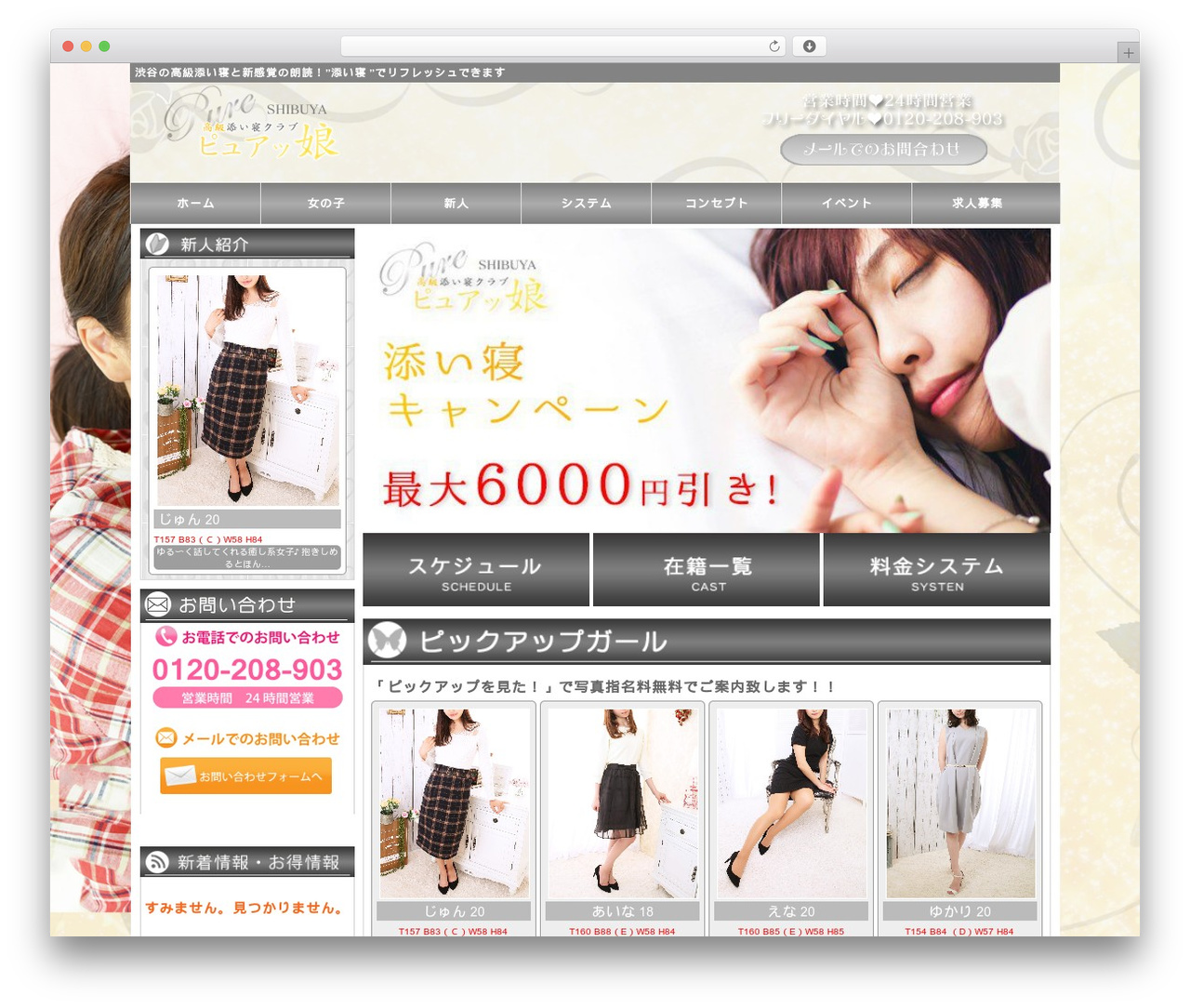Click the メールでのお問合わせ header button
Image resolution: width=1190 pixels, height=1008 pixels.
pyautogui.click(x=883, y=149)
